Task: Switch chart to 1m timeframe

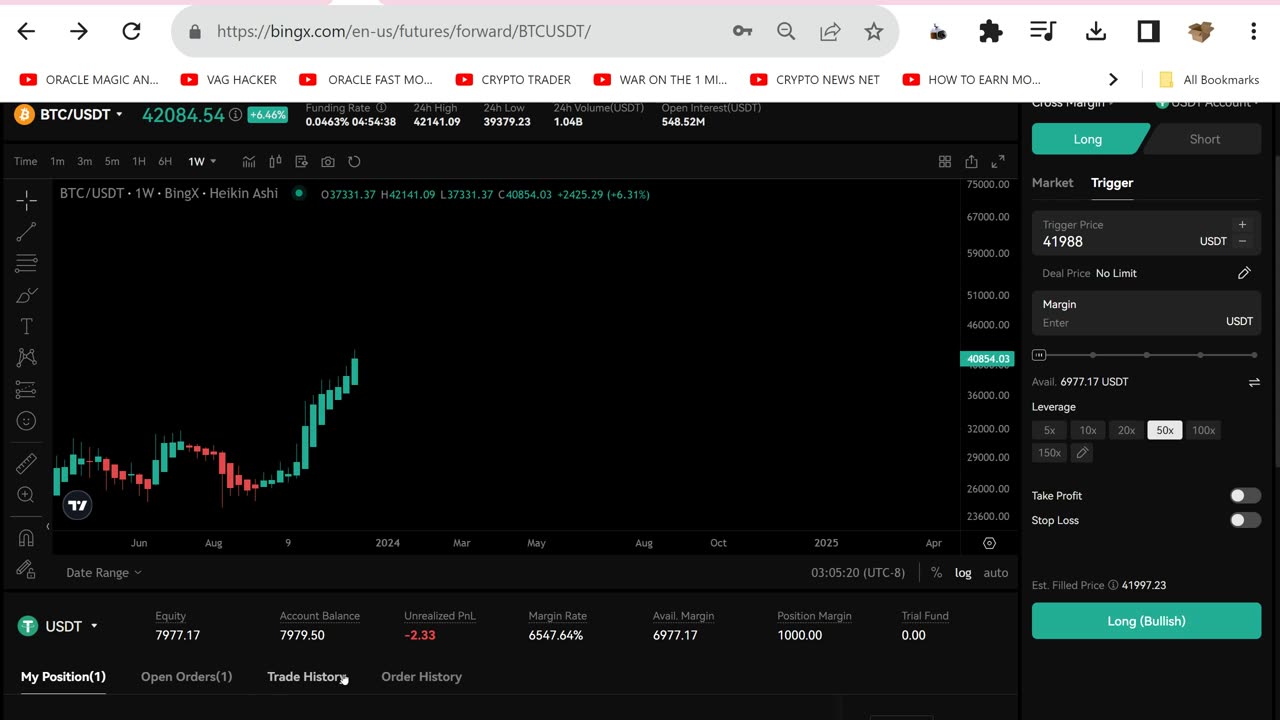Action: [58, 161]
